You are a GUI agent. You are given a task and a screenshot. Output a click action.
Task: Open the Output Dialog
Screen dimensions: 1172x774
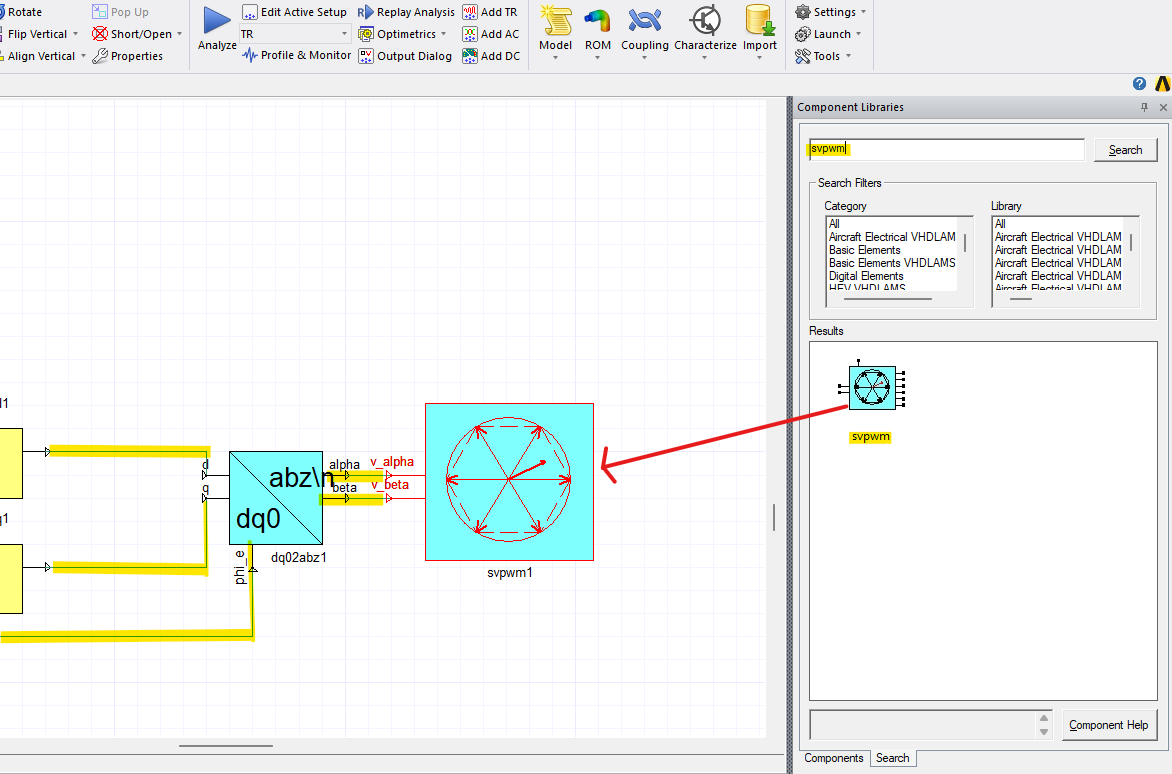click(405, 56)
